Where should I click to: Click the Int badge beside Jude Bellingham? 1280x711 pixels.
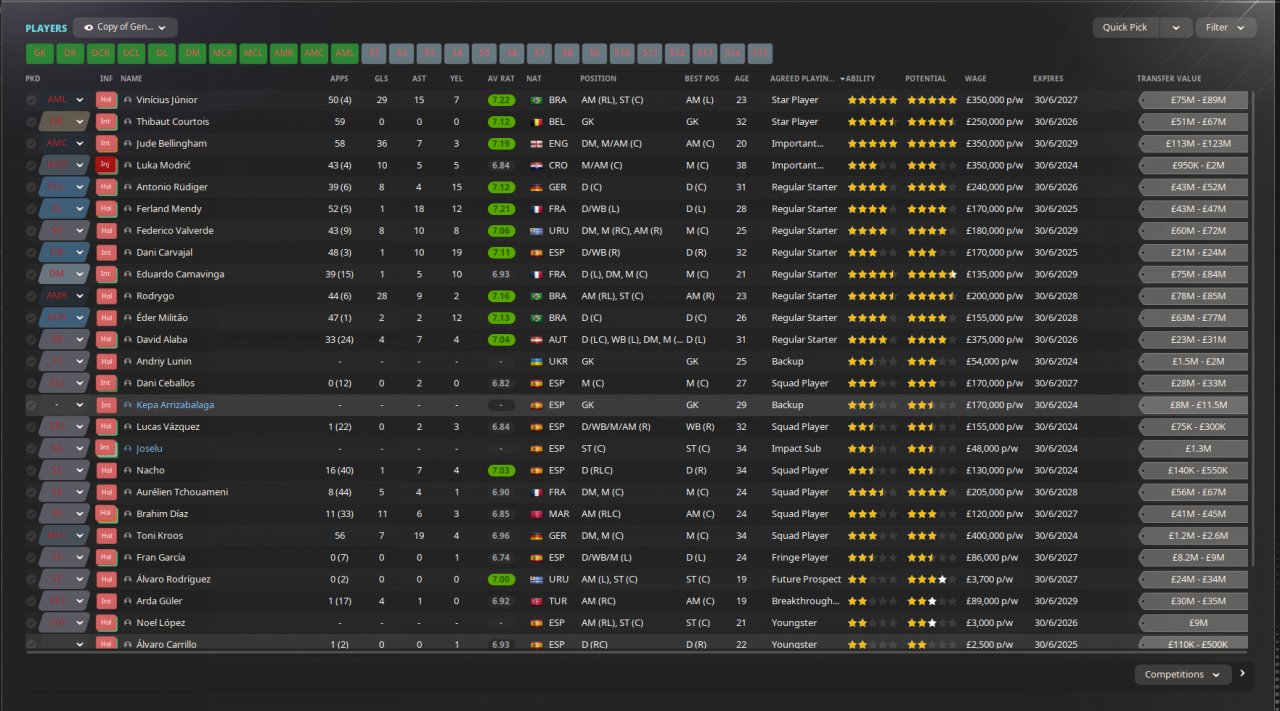[x=106, y=143]
